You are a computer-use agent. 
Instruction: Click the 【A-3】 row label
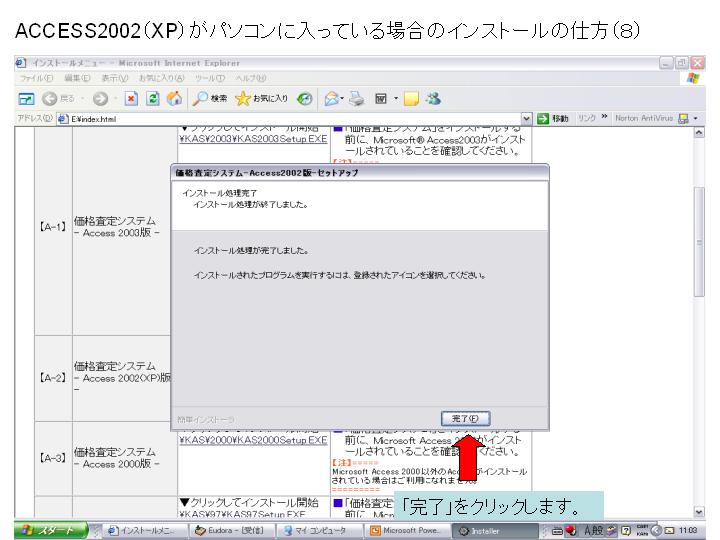(52, 458)
